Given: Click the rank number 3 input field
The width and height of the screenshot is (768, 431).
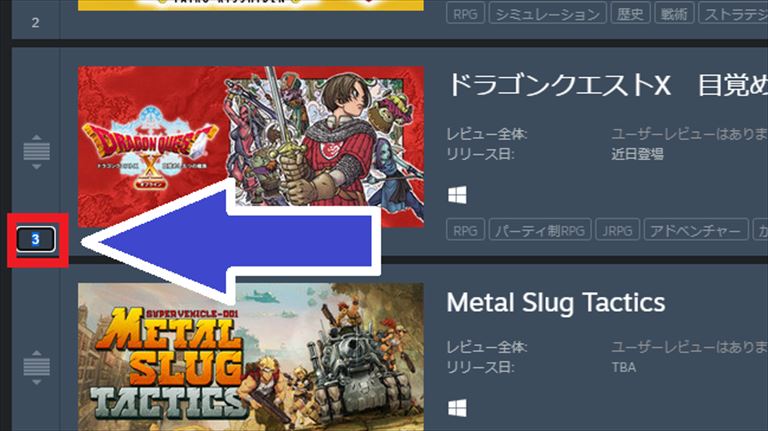Looking at the screenshot, I should click(x=36, y=239).
